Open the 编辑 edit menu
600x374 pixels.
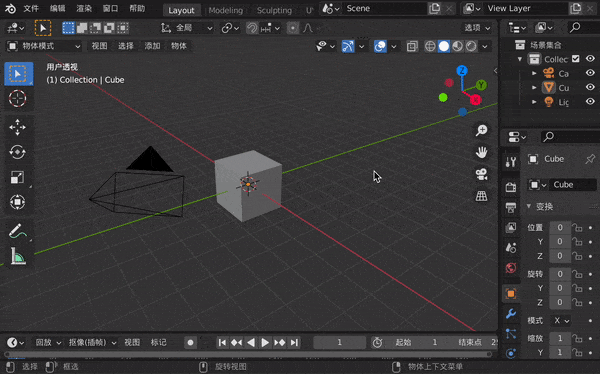tap(57, 8)
